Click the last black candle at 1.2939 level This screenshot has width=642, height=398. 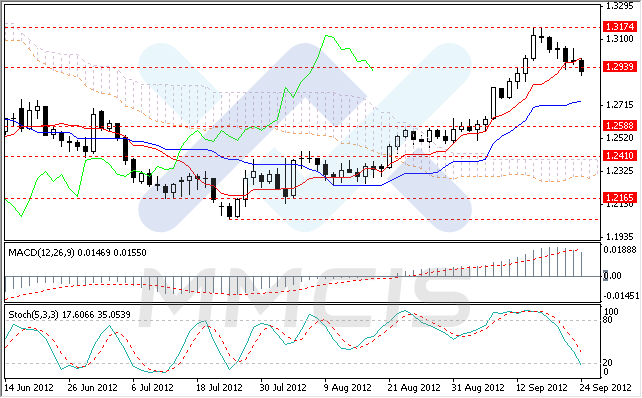coord(581,66)
